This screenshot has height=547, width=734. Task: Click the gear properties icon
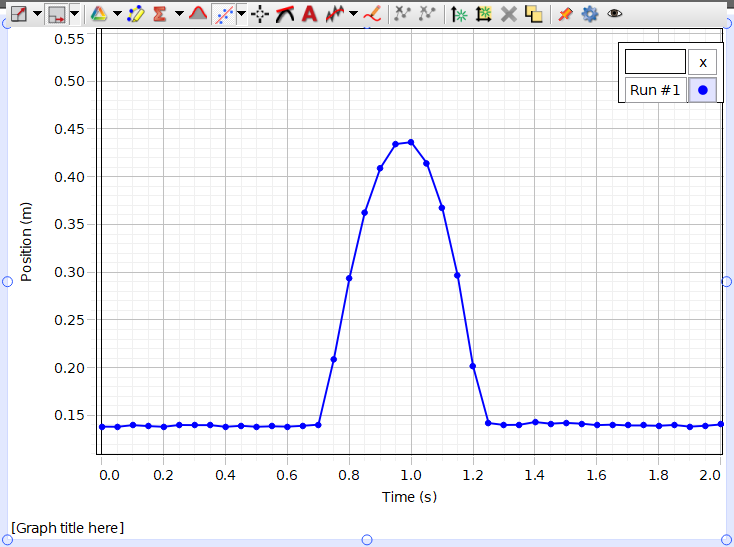coord(590,14)
